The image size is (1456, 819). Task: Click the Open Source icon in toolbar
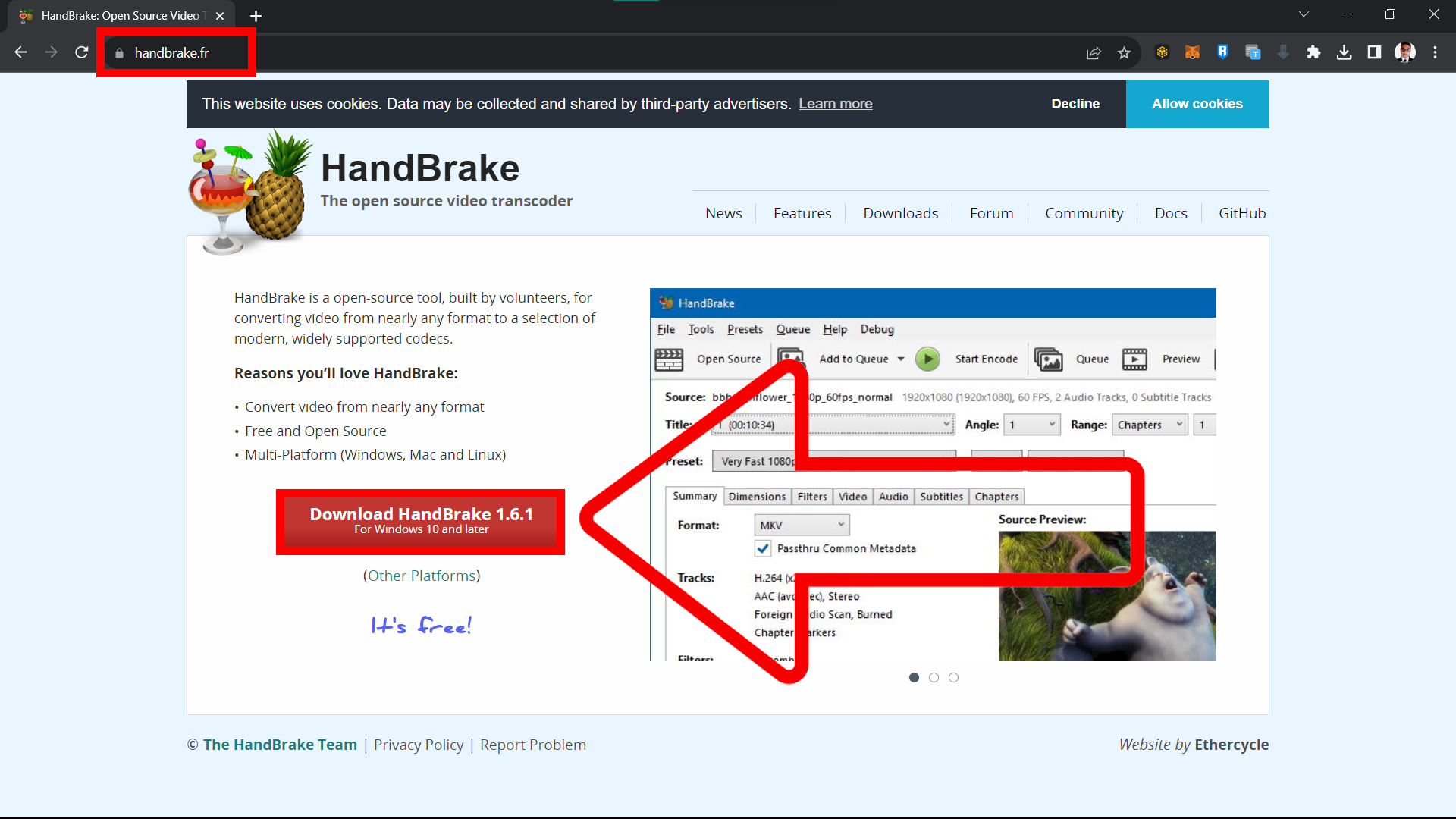point(669,358)
